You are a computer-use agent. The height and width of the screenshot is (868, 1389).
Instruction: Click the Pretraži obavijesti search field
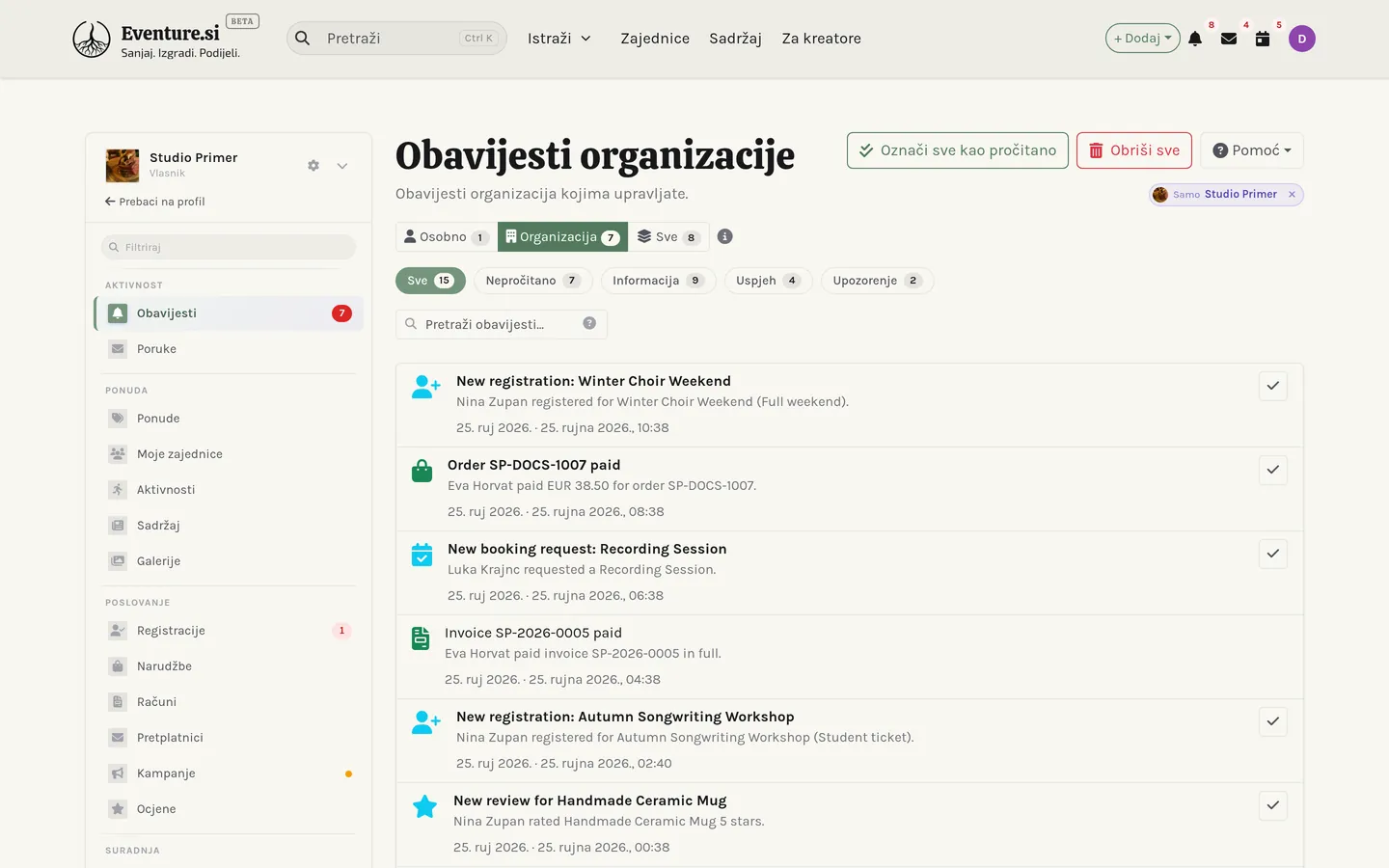point(502,324)
